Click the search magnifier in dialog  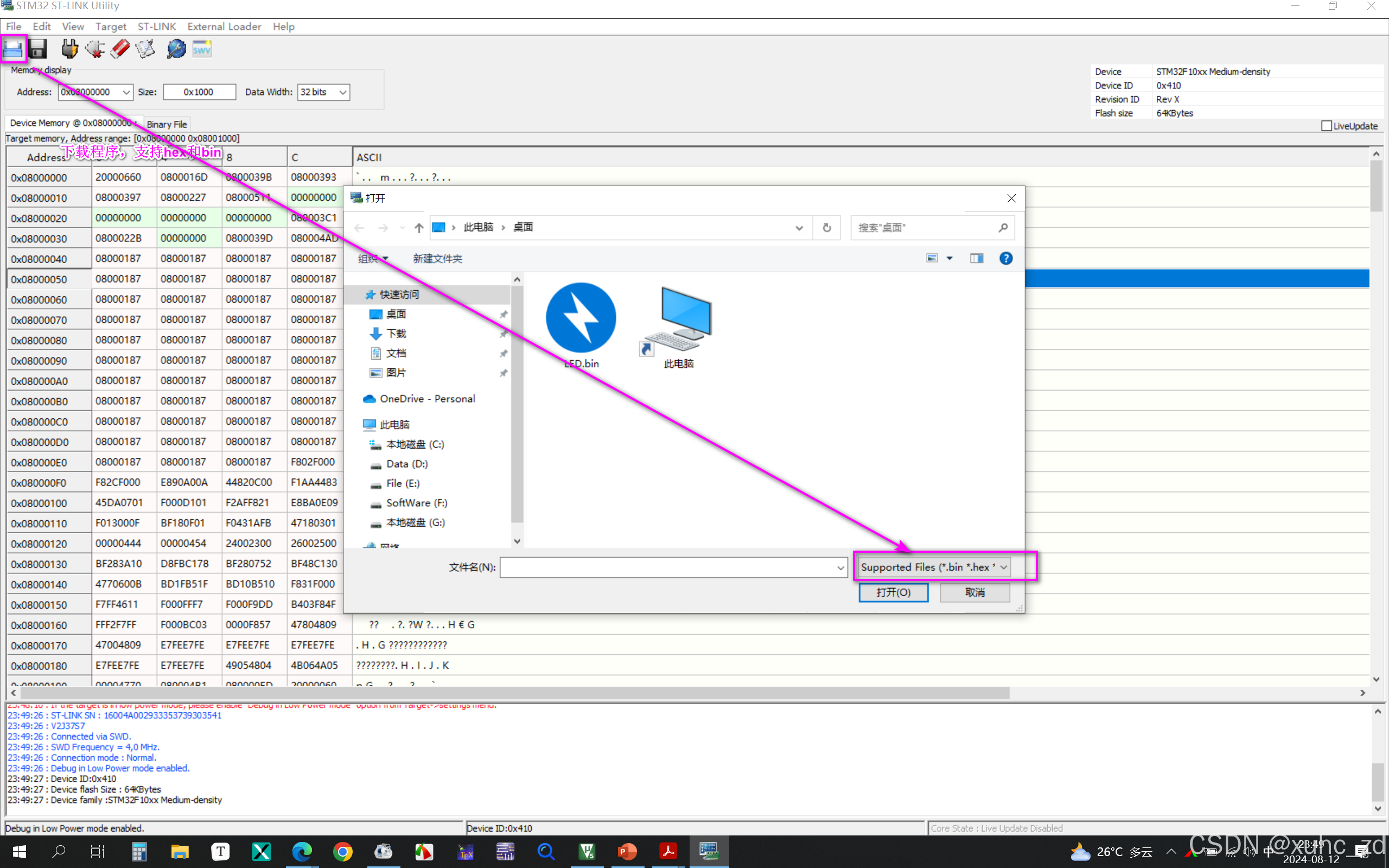pos(1003,228)
